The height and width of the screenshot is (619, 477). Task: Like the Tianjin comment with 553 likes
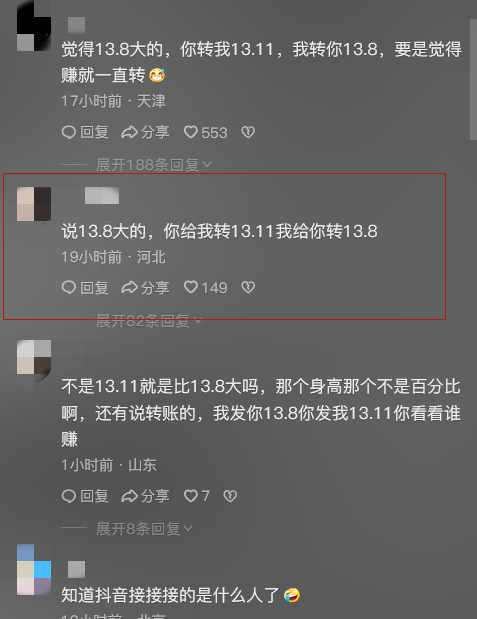point(206,132)
